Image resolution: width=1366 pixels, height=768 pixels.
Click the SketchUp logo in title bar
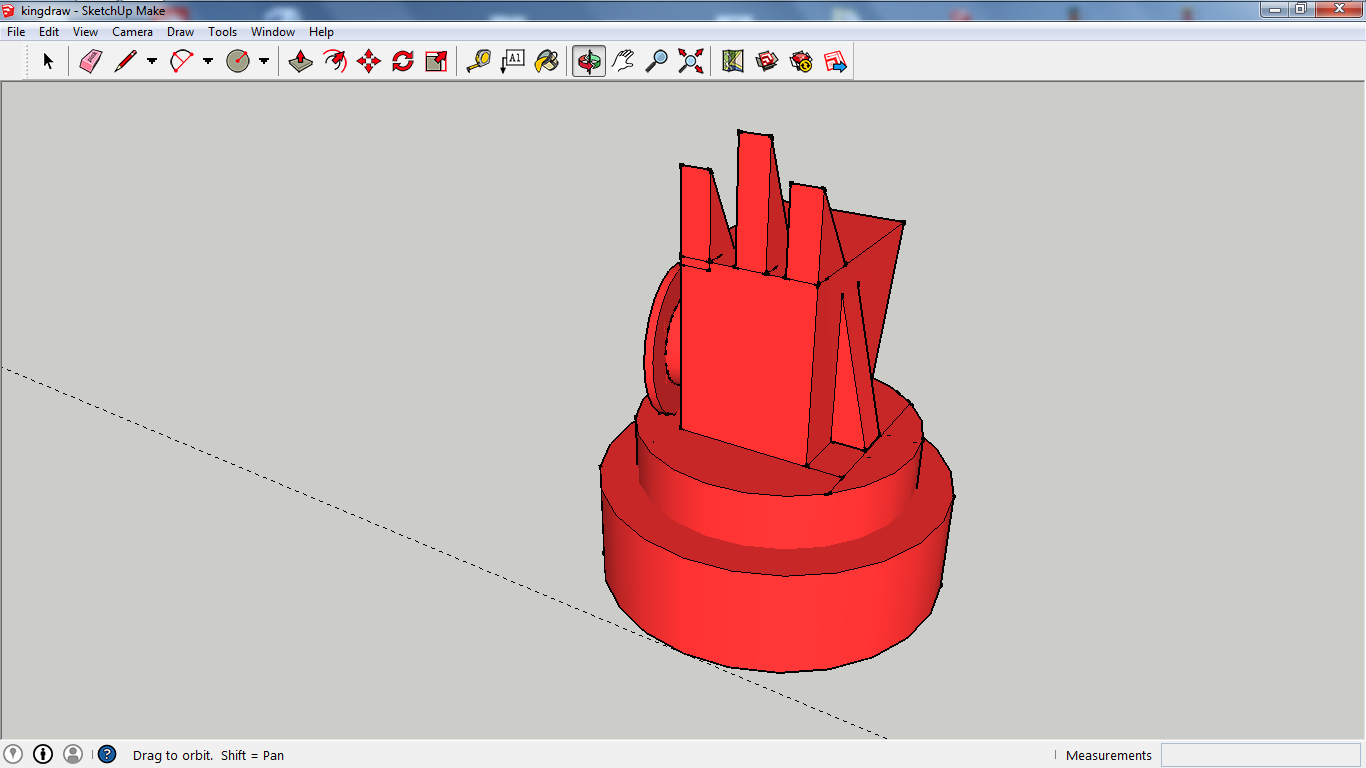(x=9, y=10)
